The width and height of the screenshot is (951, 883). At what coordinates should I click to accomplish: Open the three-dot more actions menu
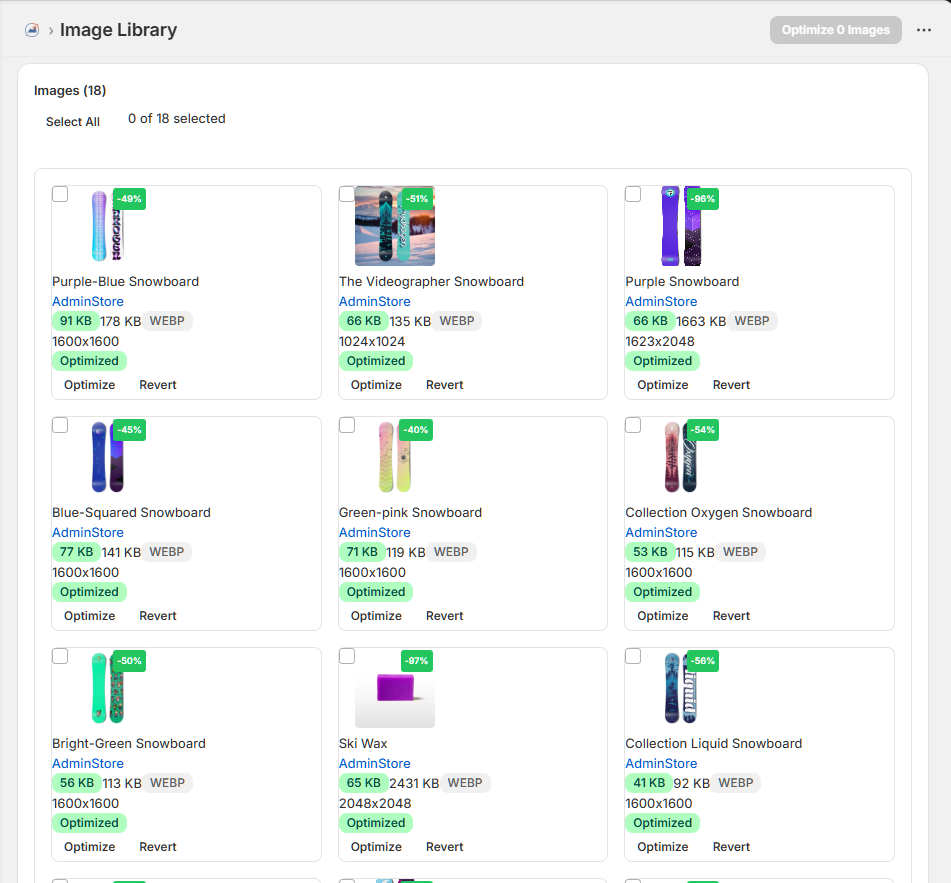point(924,30)
